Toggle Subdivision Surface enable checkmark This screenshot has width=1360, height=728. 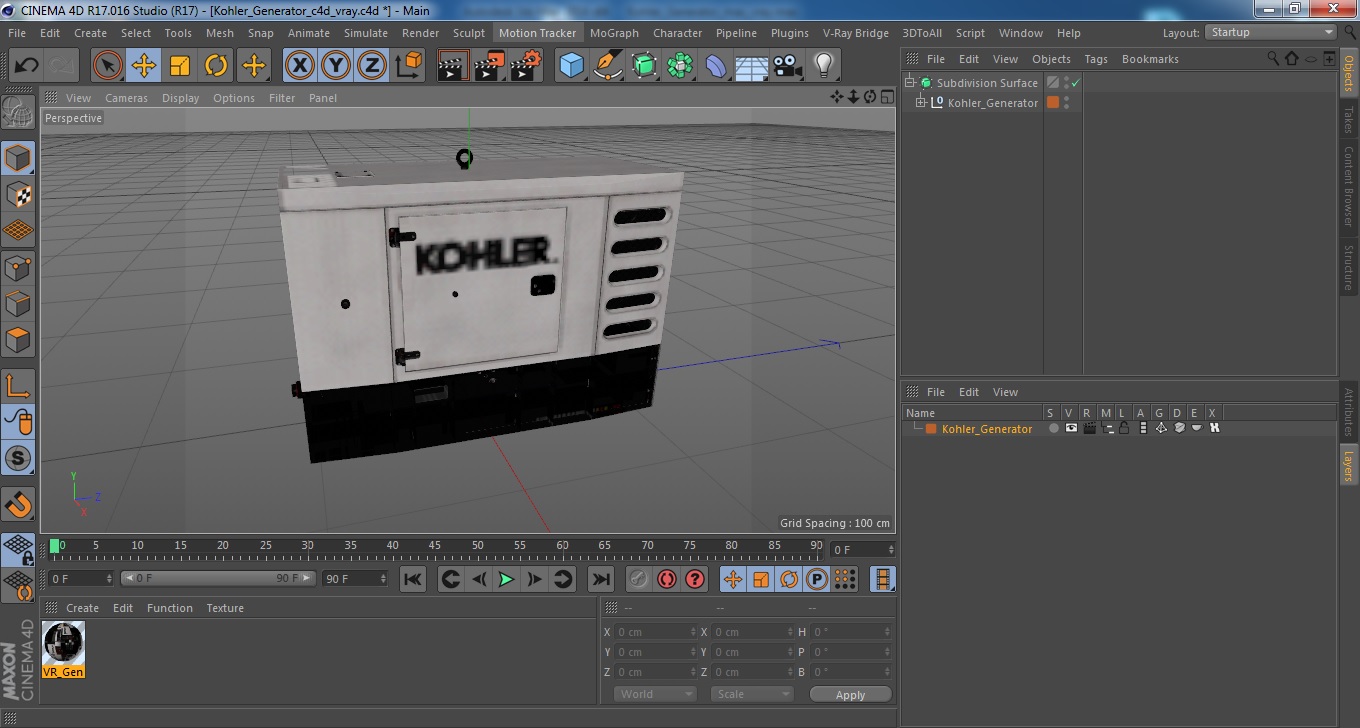point(1075,83)
